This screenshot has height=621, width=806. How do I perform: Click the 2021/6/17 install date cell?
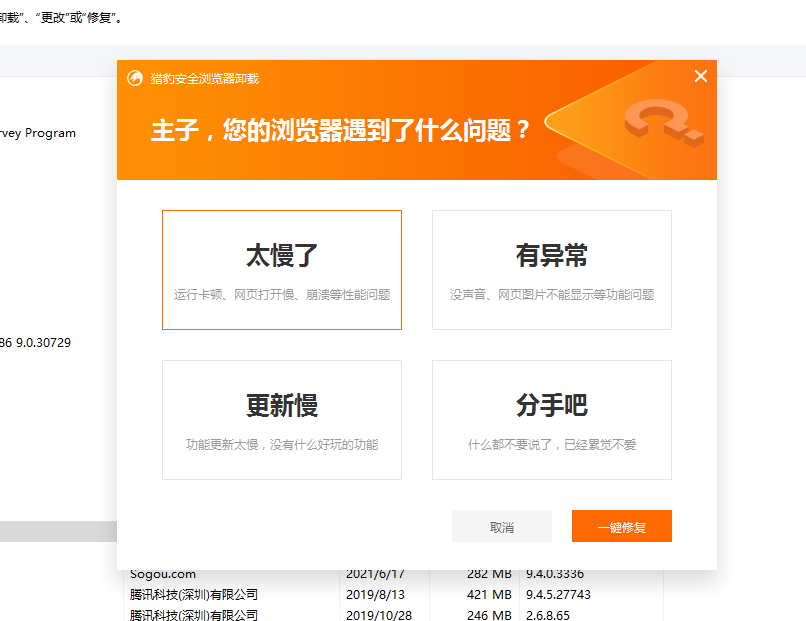[375, 574]
